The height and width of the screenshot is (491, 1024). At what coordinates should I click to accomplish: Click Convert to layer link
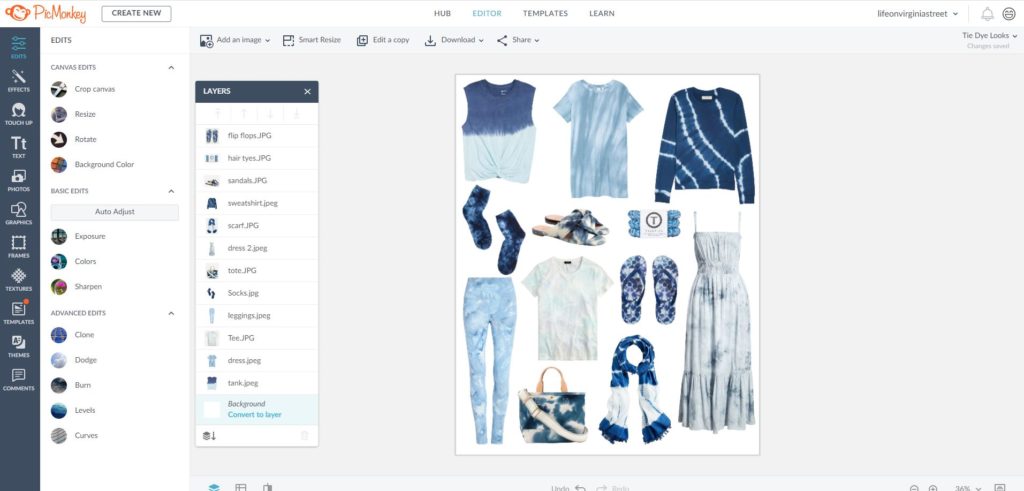click(254, 414)
